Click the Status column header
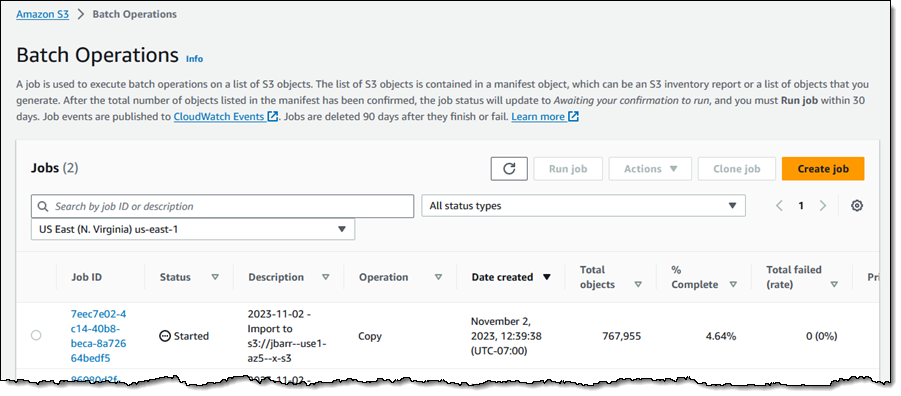The height and width of the screenshot is (396, 901). click(175, 277)
